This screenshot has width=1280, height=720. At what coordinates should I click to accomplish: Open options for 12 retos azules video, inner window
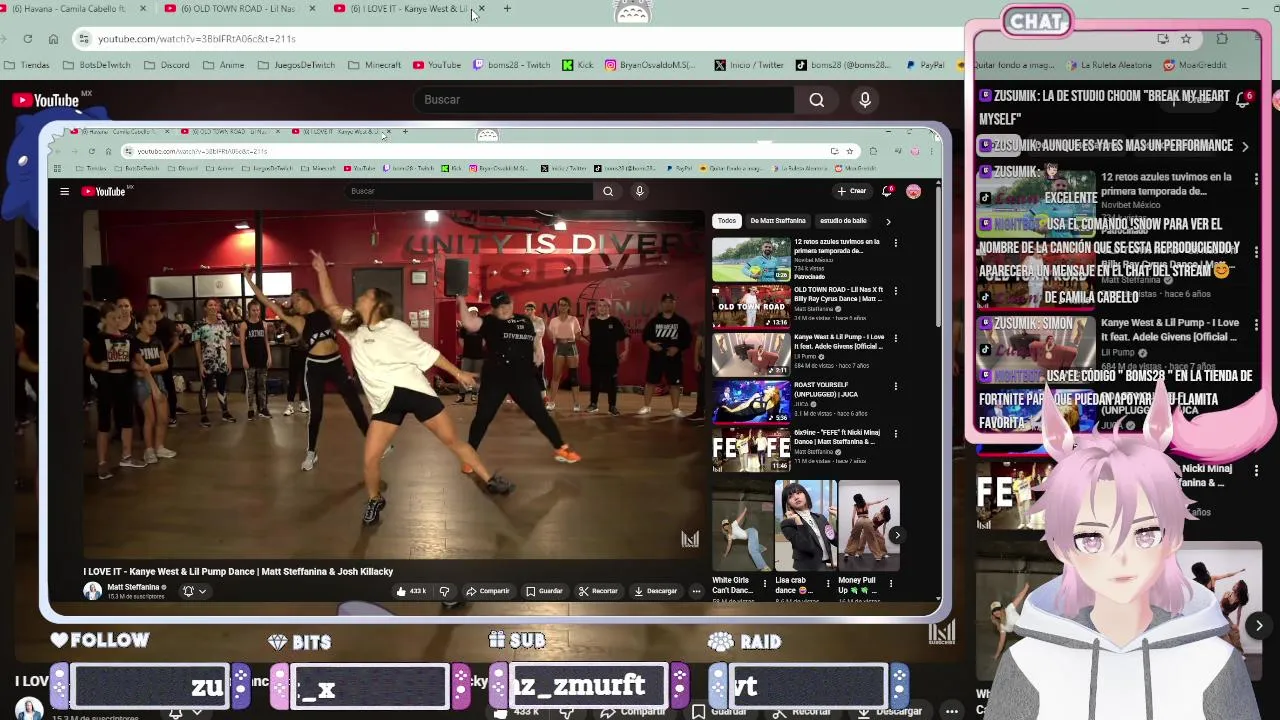(895, 243)
